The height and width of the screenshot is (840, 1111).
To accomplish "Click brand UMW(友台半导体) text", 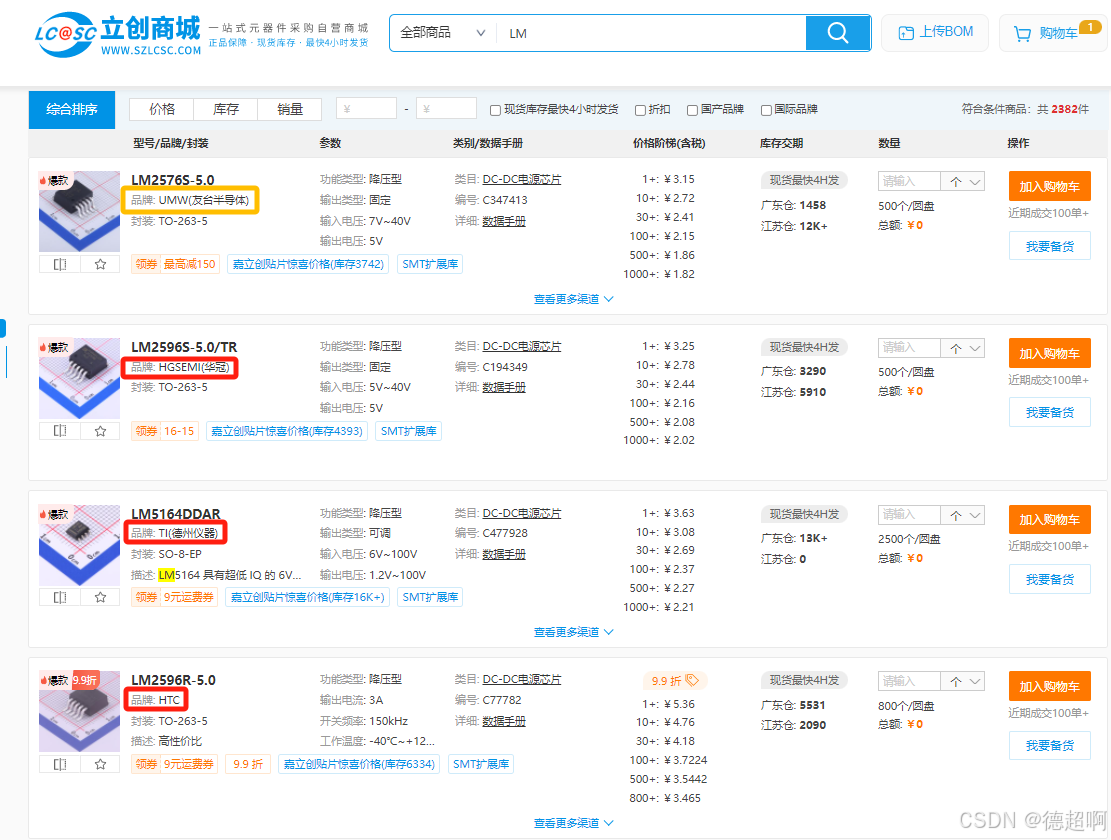I will pos(204,200).
